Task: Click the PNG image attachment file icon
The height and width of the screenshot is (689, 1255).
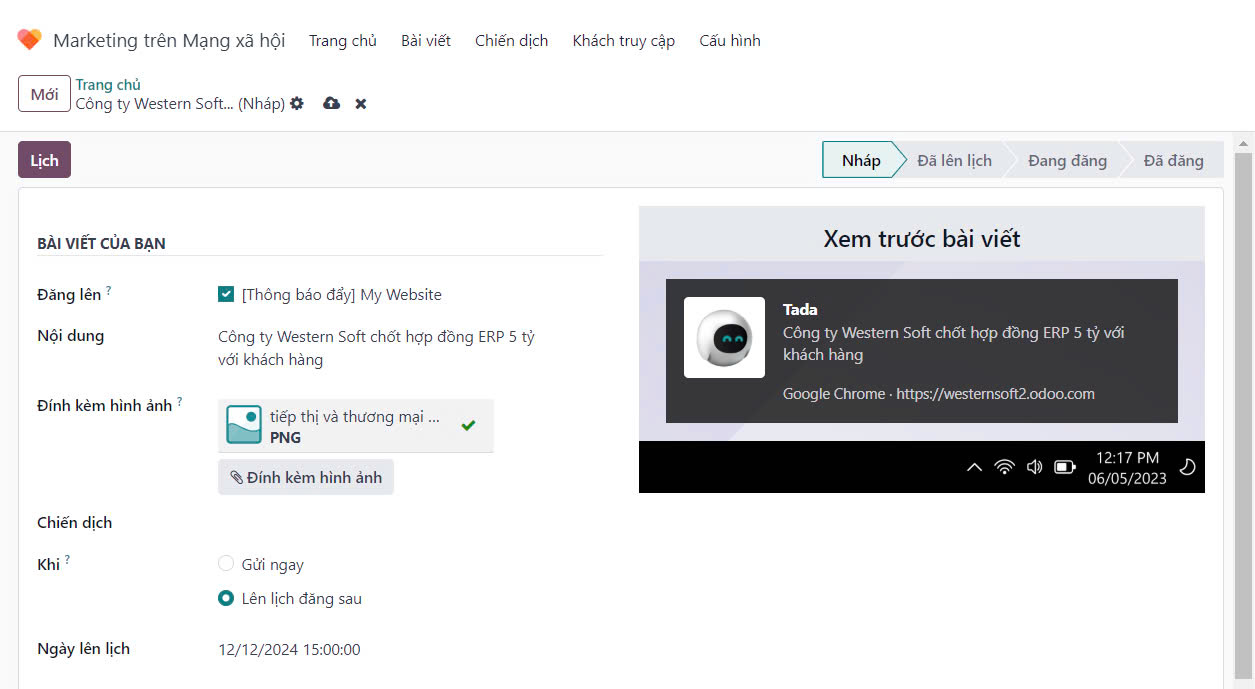Action: coord(244,425)
